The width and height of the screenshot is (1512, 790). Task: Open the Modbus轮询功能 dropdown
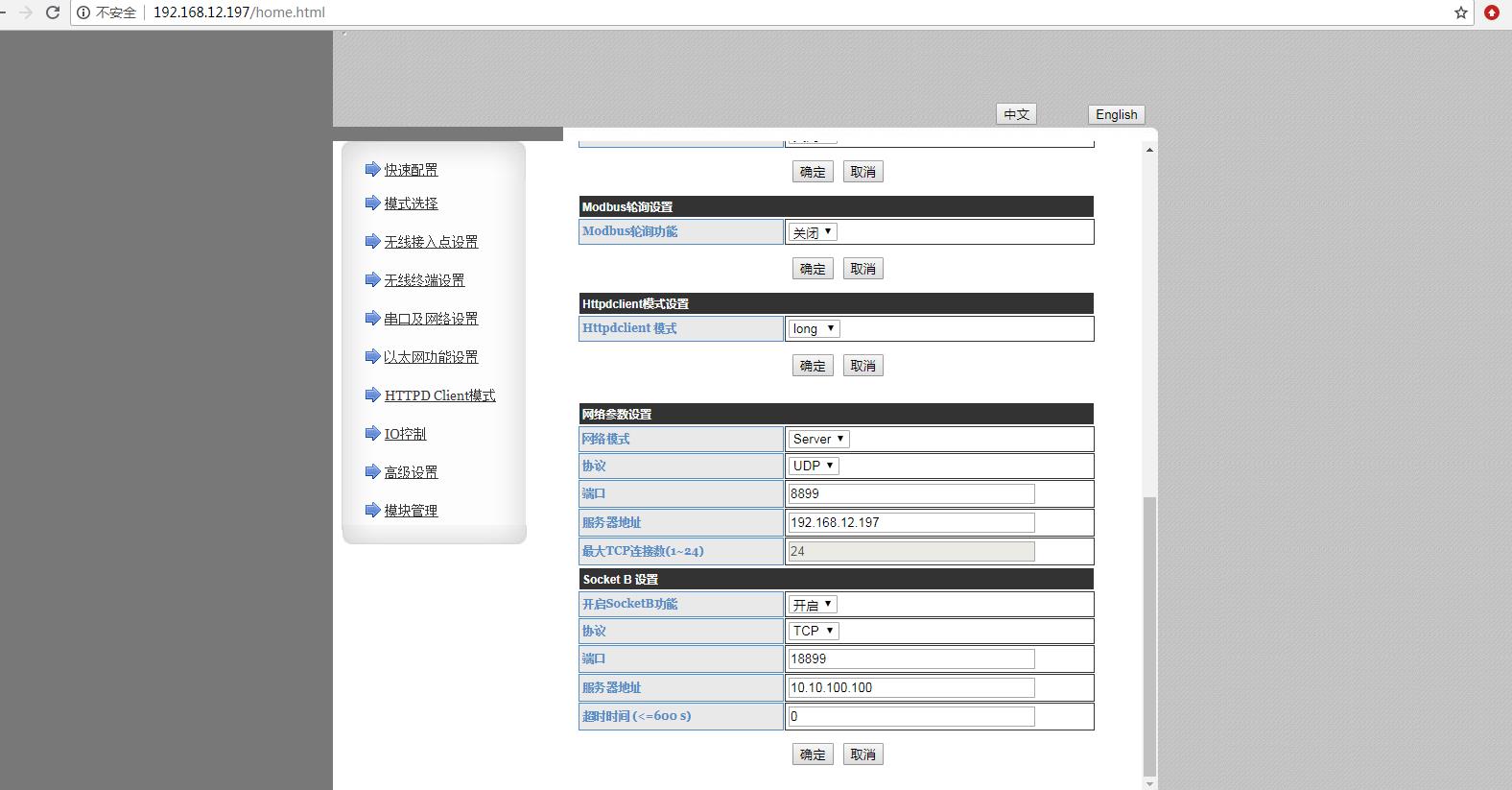coord(813,232)
